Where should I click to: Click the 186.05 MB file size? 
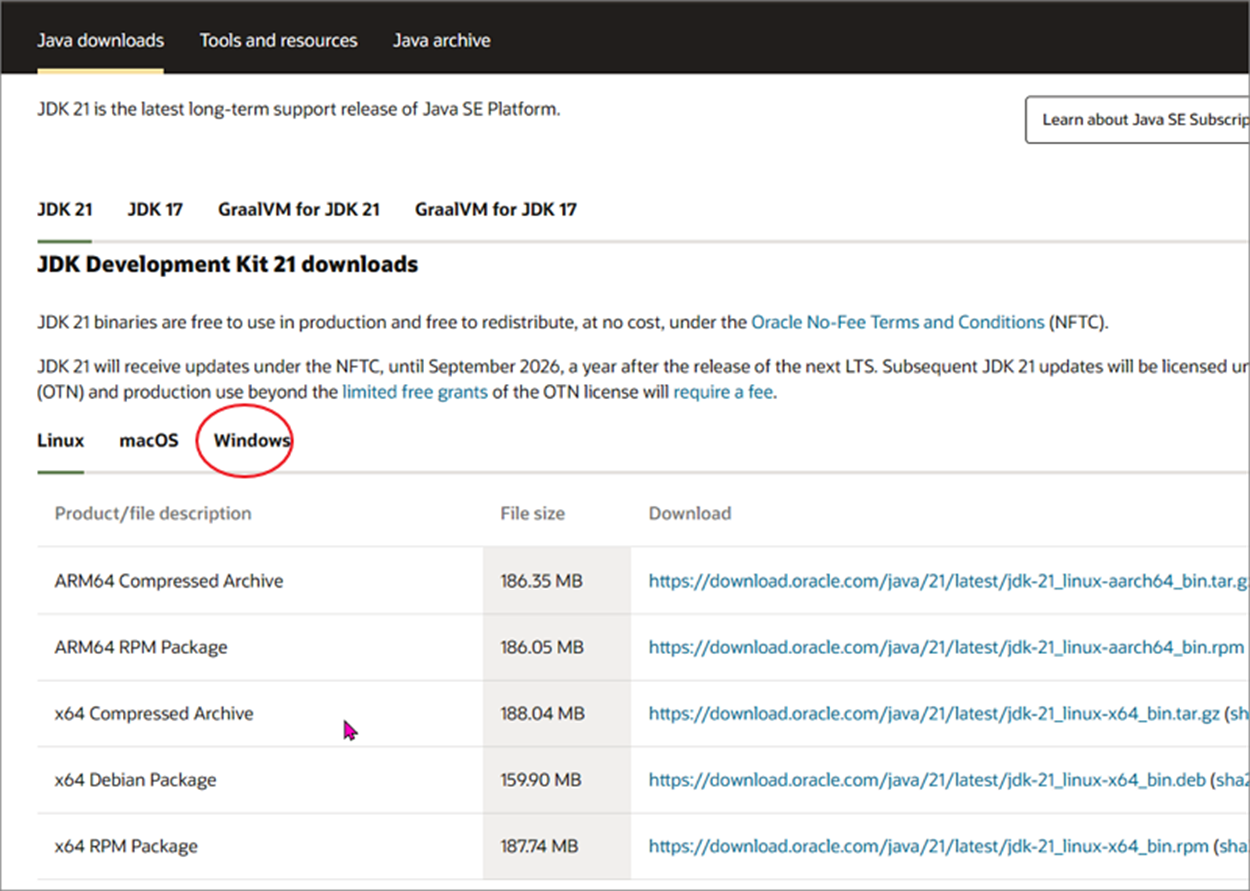point(542,647)
